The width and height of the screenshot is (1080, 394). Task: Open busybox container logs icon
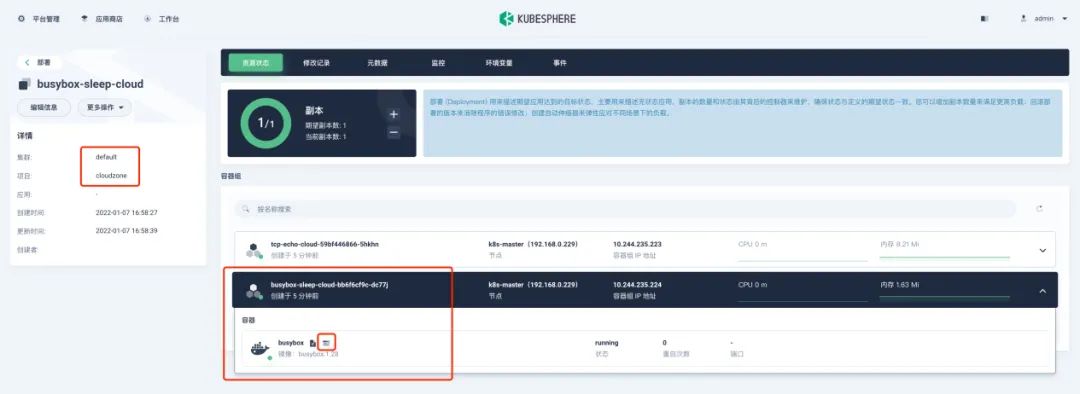313,342
